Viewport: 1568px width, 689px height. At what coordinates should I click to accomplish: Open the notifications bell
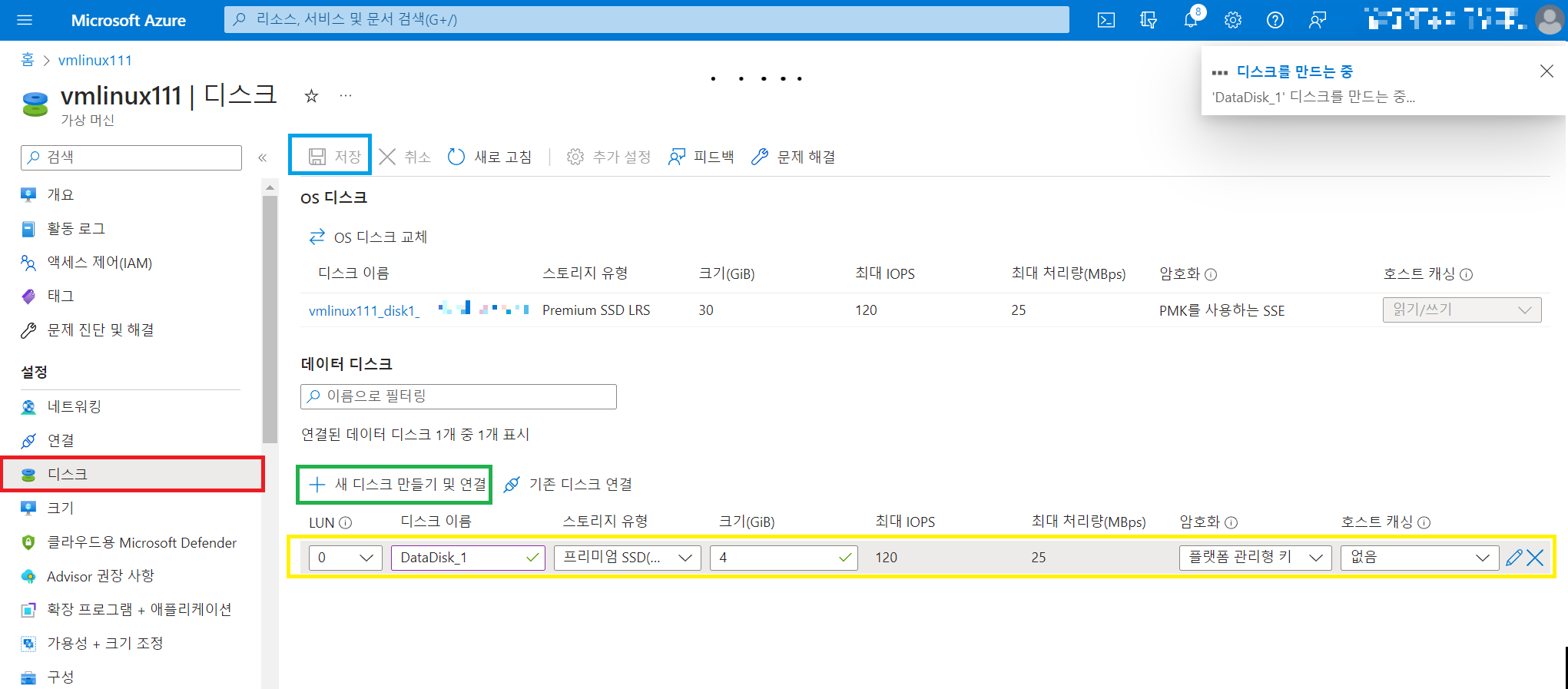(x=1191, y=20)
